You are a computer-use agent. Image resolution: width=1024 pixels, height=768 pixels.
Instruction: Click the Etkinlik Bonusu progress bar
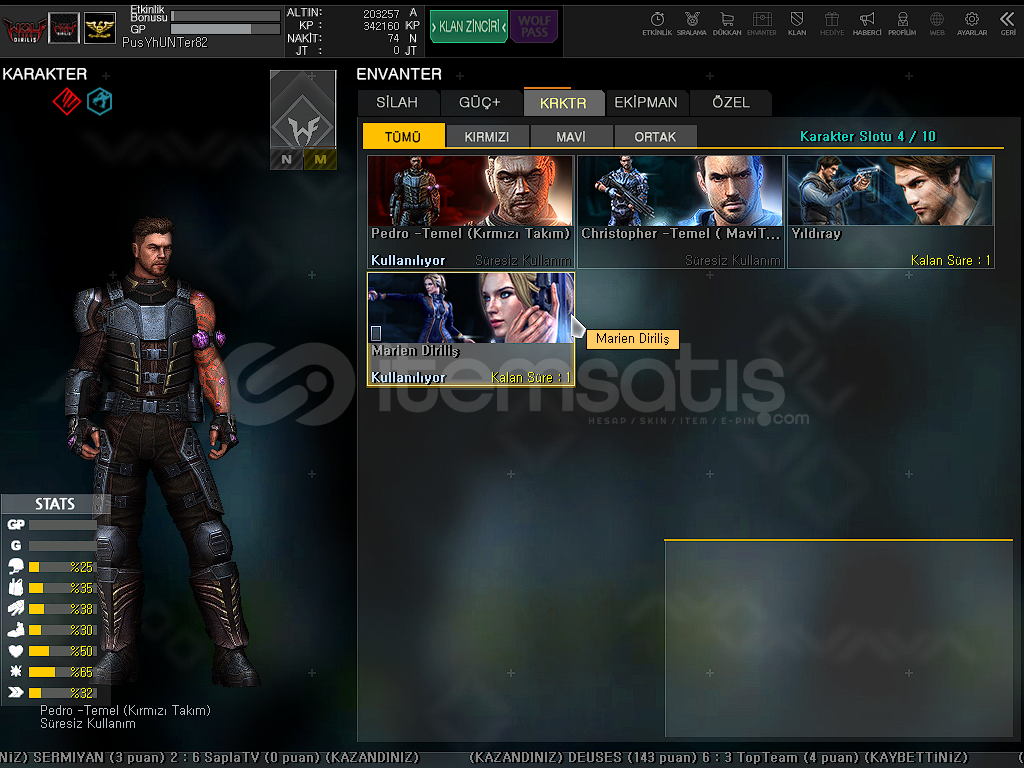(x=225, y=15)
